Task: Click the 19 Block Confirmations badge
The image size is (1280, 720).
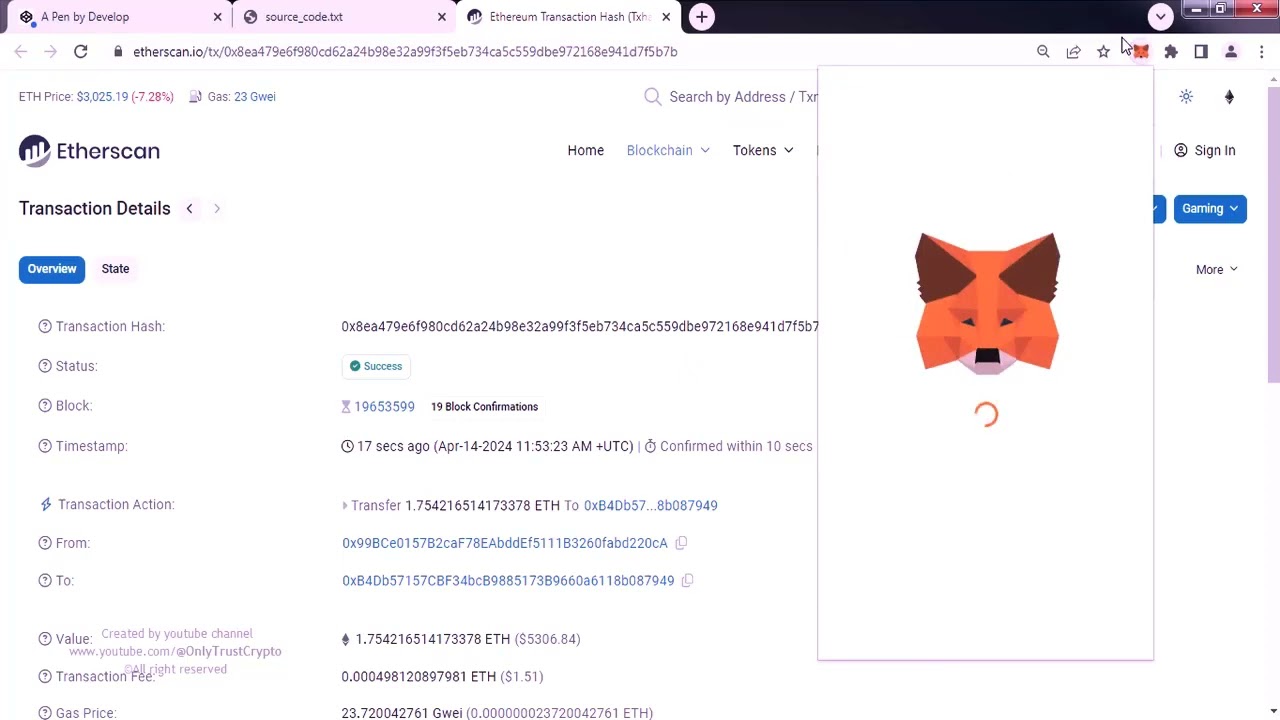Action: pos(484,407)
